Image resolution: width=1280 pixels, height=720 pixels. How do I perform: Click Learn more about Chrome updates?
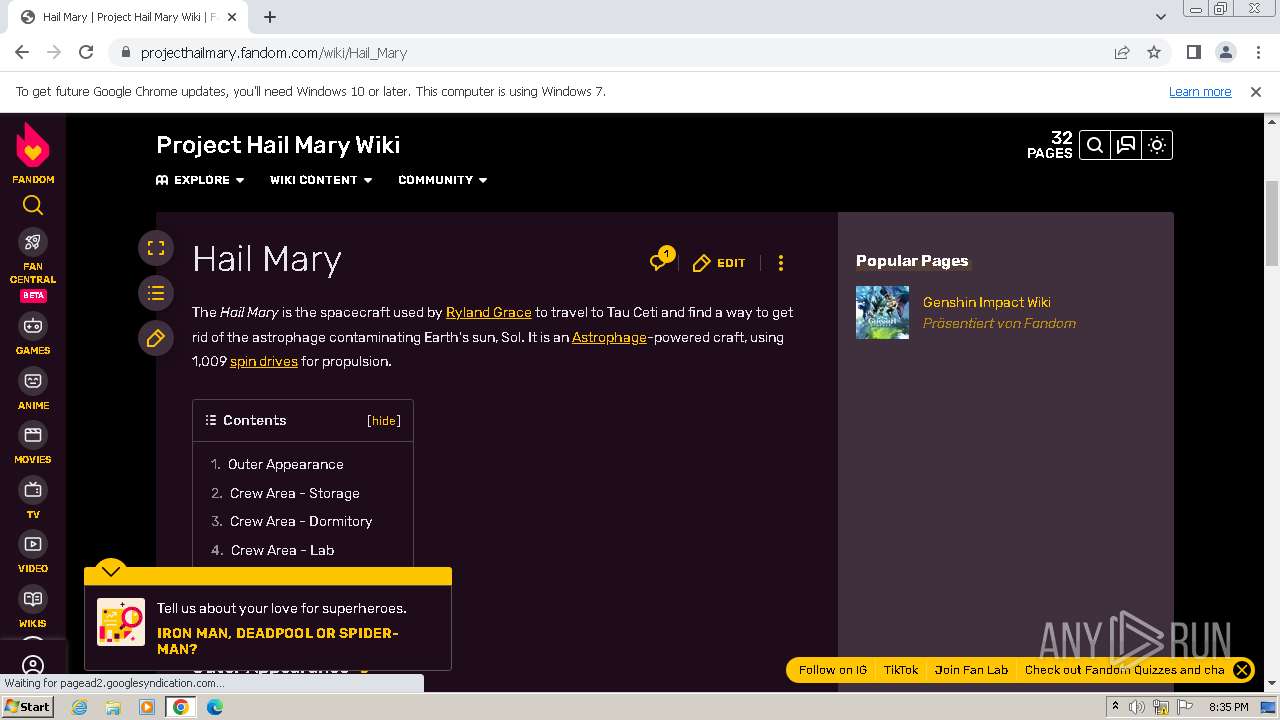coord(1200,91)
